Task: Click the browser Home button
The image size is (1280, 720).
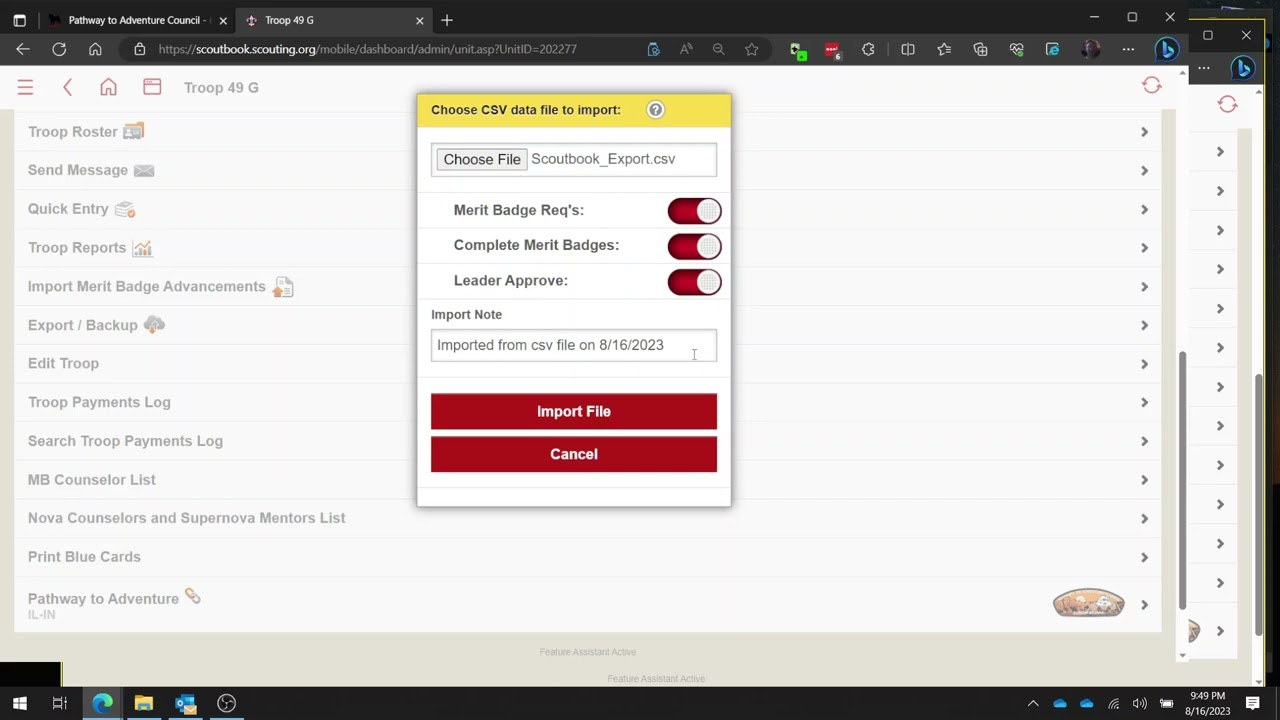Action: [x=95, y=49]
